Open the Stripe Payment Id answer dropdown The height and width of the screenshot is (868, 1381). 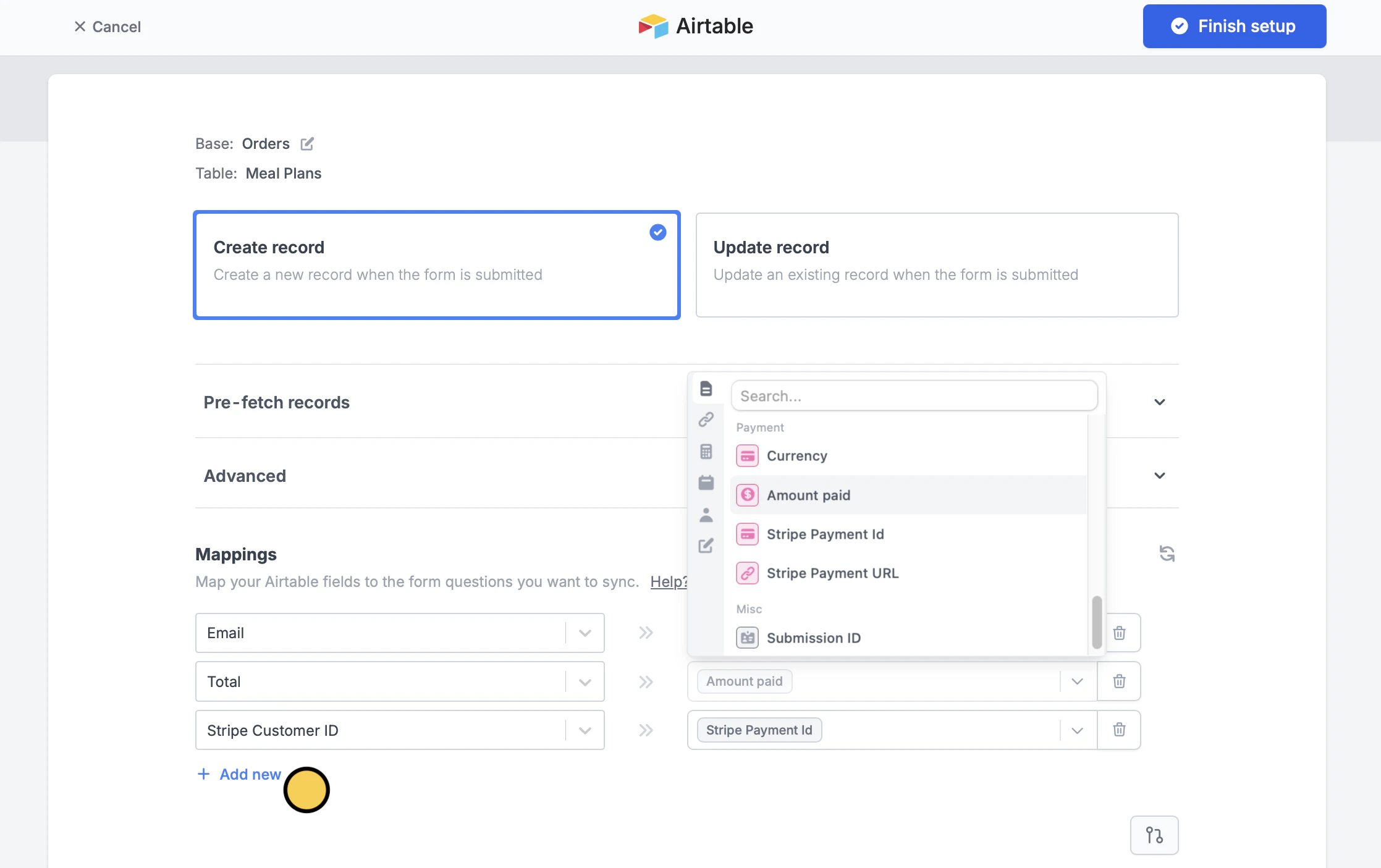point(1077,730)
